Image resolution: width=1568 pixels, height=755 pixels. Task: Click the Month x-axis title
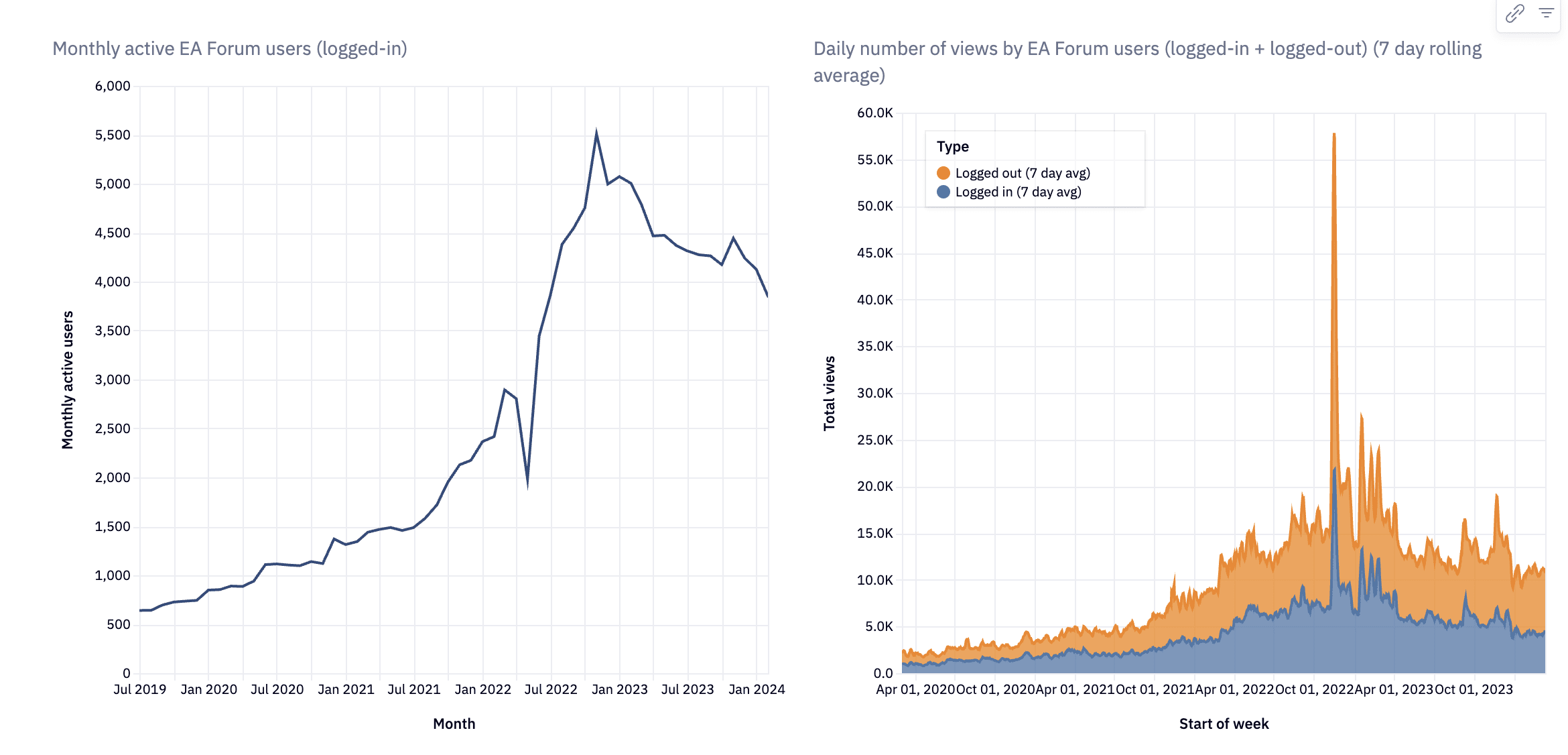[454, 723]
